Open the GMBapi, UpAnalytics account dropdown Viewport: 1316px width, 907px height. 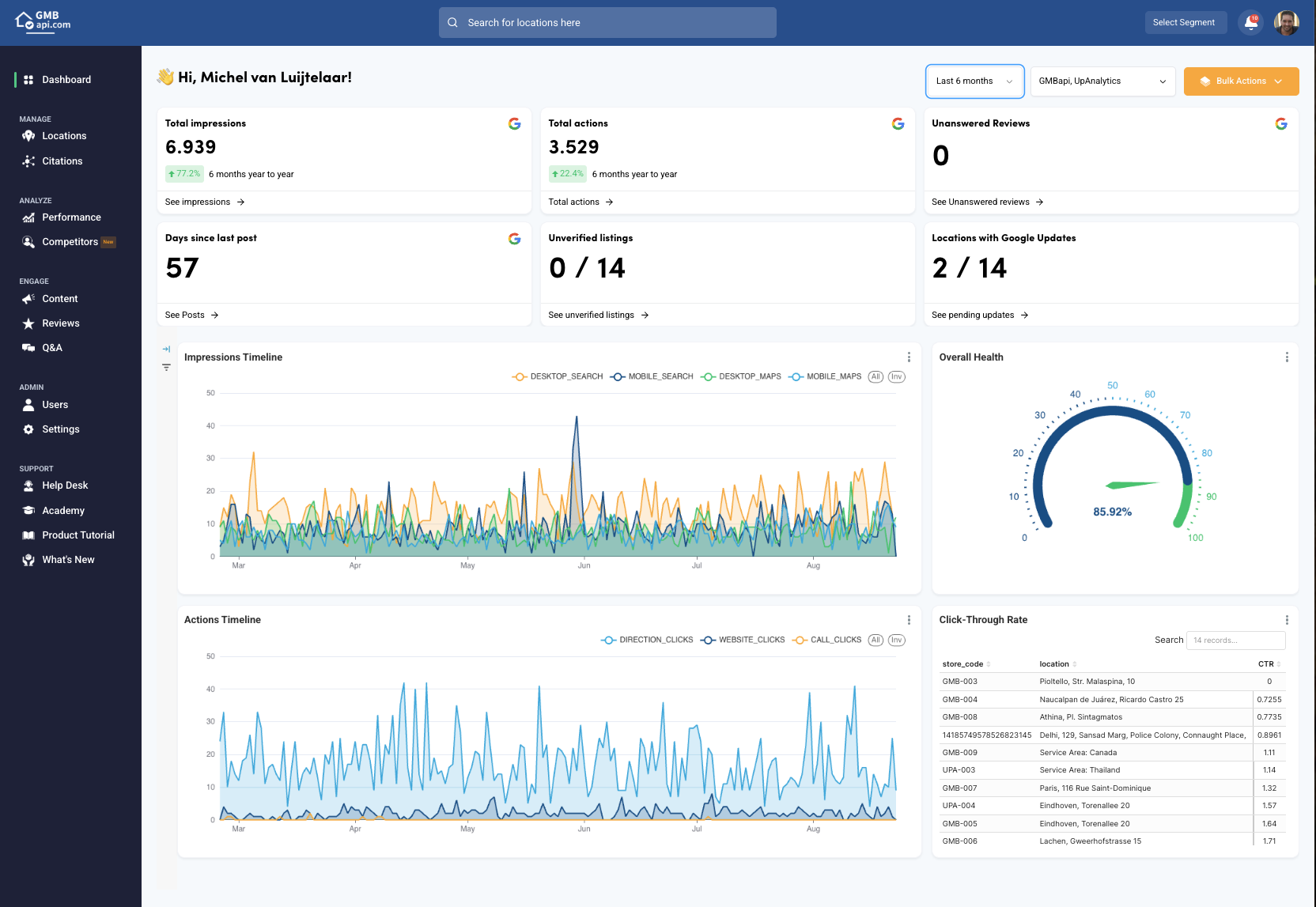(1102, 81)
